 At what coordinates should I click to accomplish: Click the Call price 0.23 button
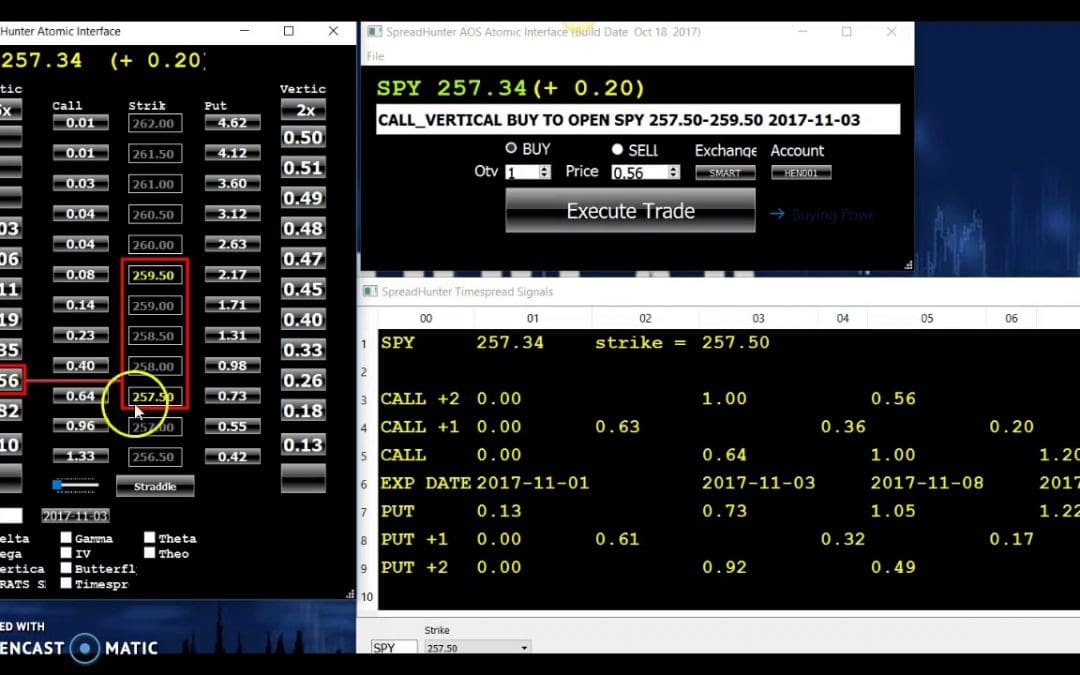[x=81, y=335]
